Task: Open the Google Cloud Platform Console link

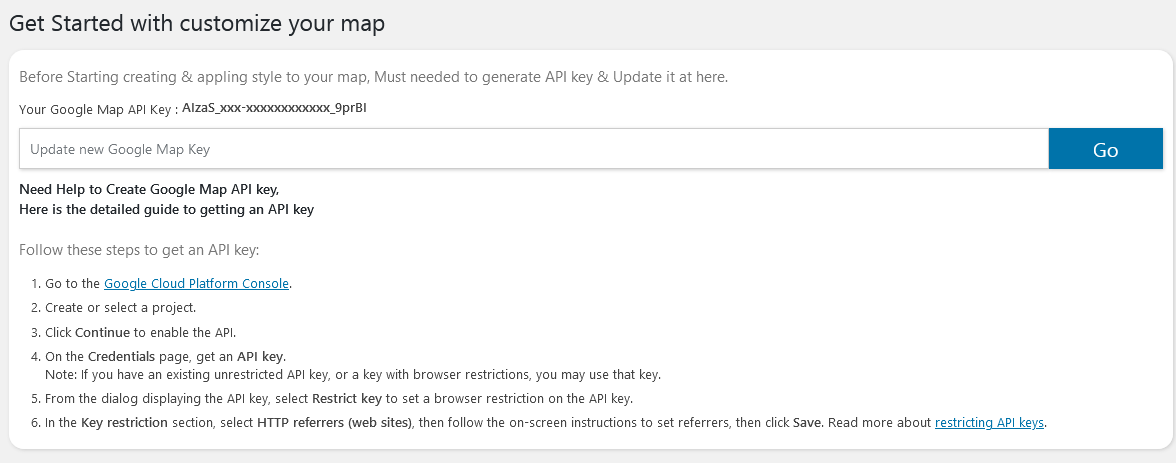Action: [196, 284]
